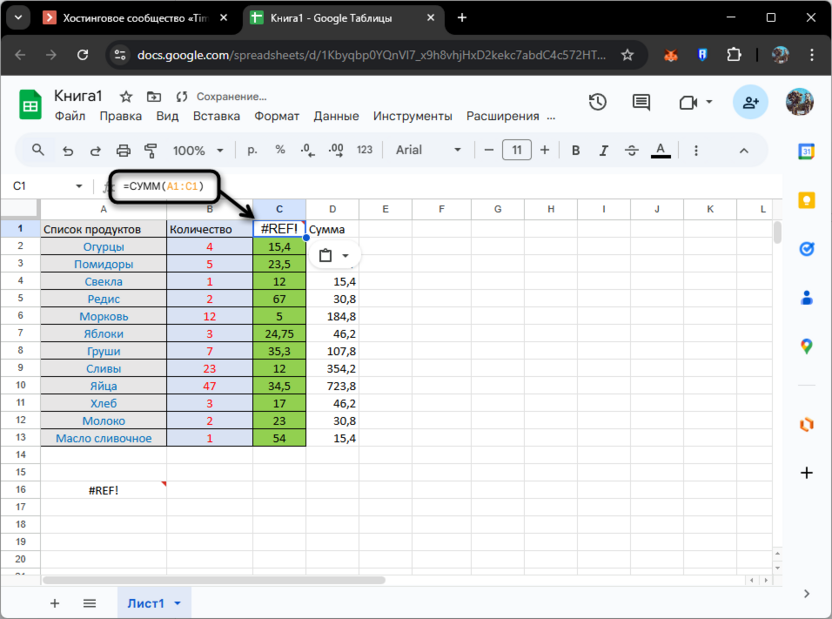Toggle italic formatting
The image size is (832, 619).
coord(603,151)
